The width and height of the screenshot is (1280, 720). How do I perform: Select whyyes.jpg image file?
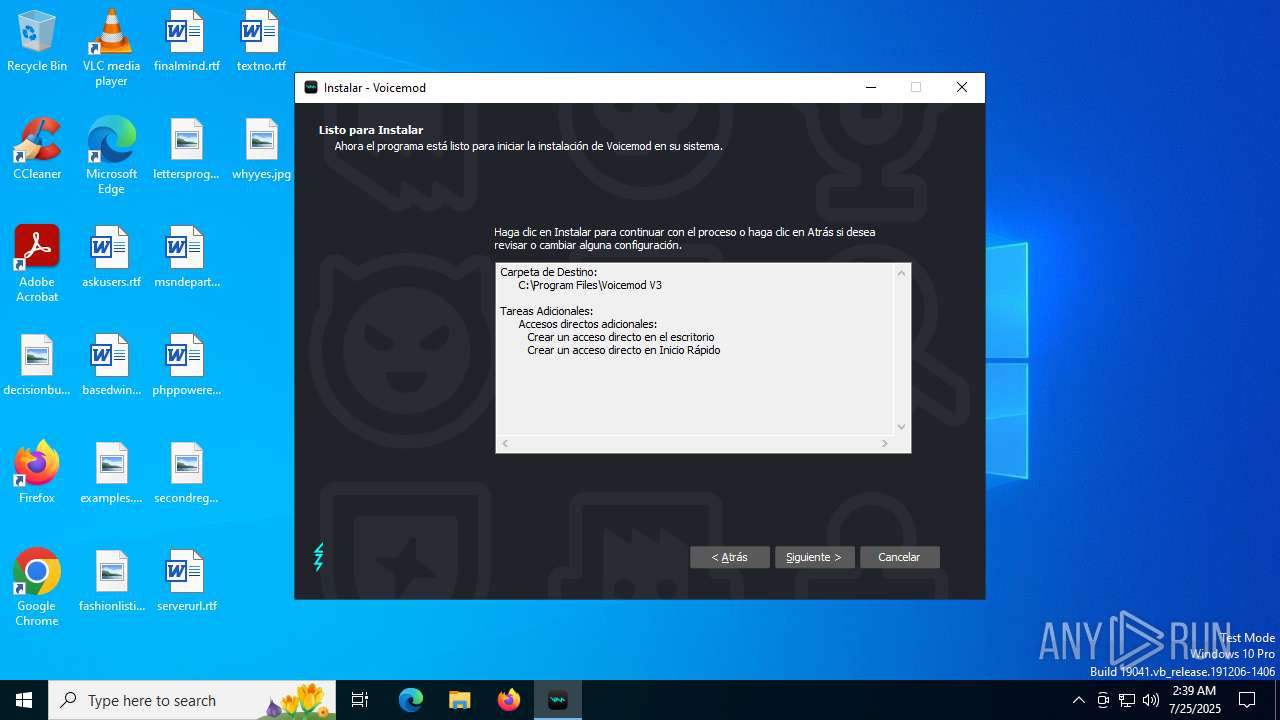[261, 150]
